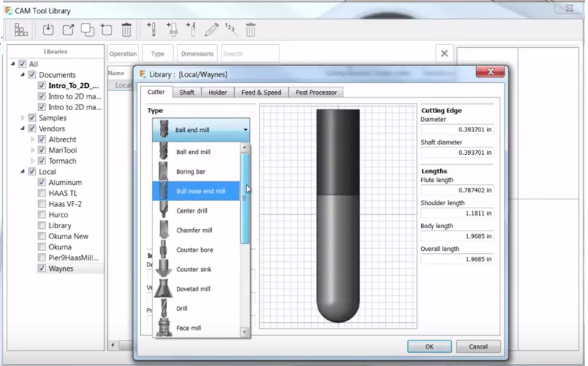The width and height of the screenshot is (588, 366).
Task: Click the cutting edge Diameter field
Action: pyautogui.click(x=457, y=129)
